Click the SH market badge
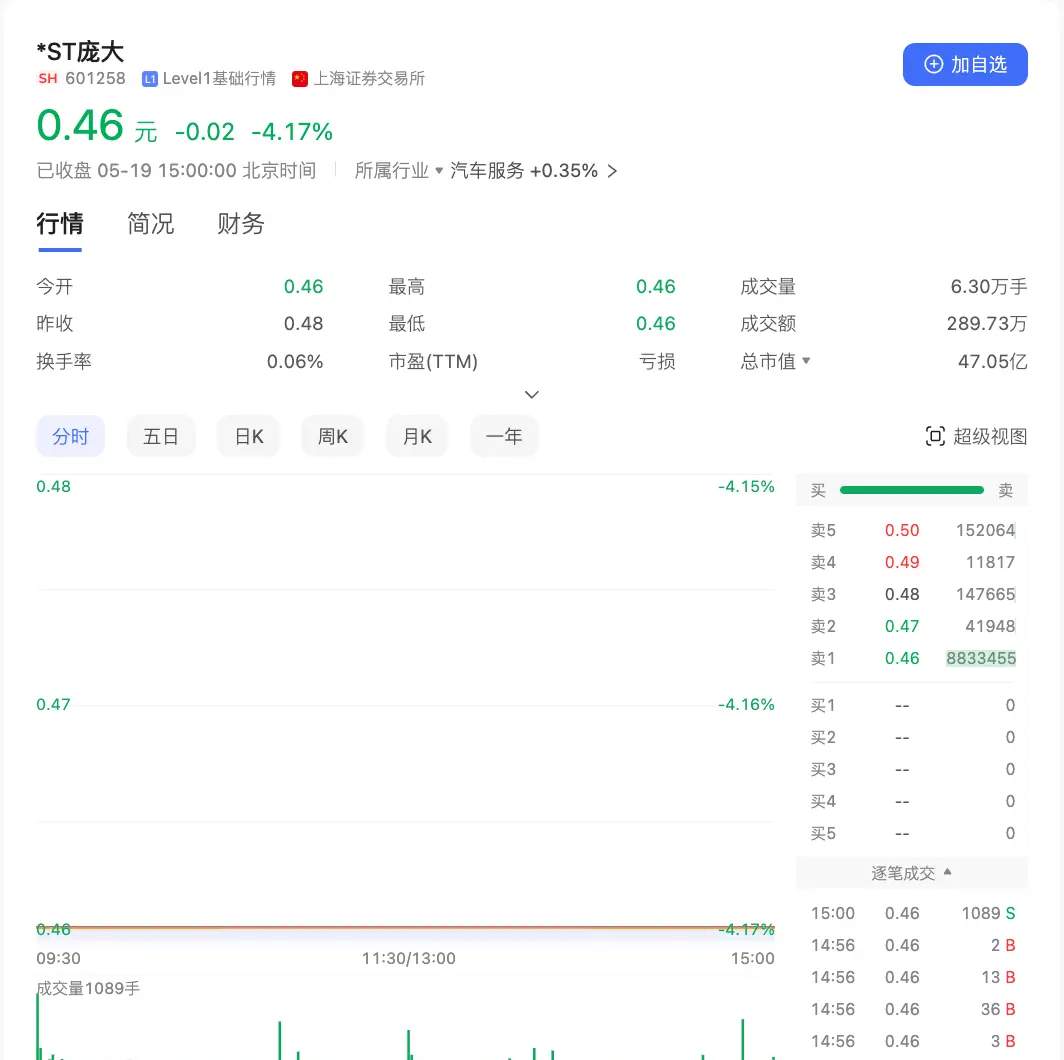The image size is (1064, 1060). click(48, 79)
